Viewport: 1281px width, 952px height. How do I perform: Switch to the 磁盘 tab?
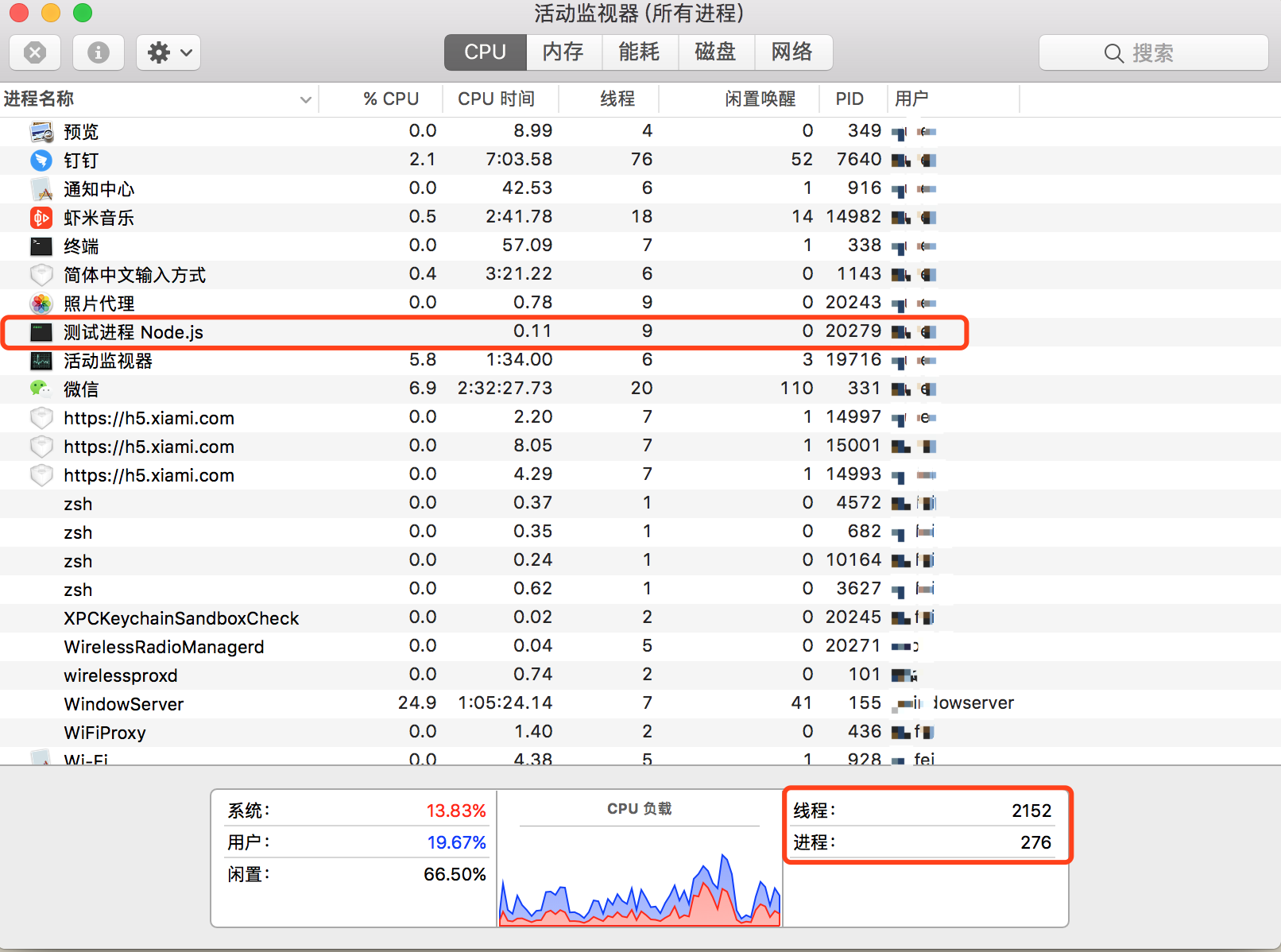pos(716,52)
